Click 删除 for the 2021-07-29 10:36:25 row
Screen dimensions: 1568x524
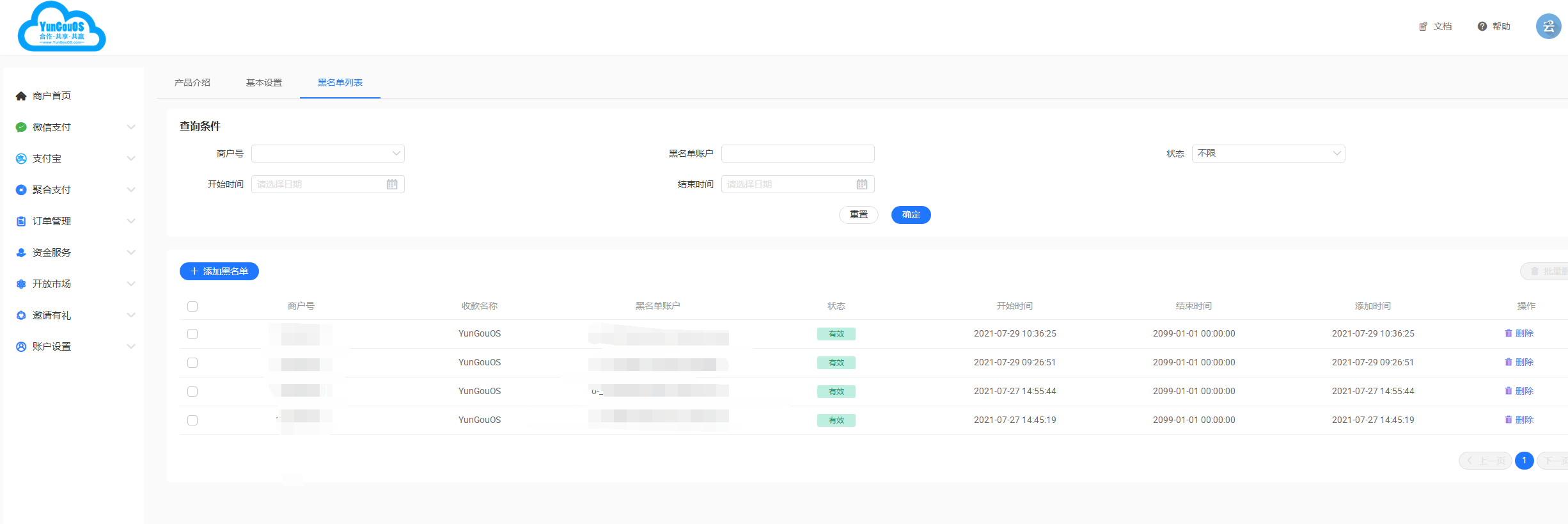pos(1525,333)
